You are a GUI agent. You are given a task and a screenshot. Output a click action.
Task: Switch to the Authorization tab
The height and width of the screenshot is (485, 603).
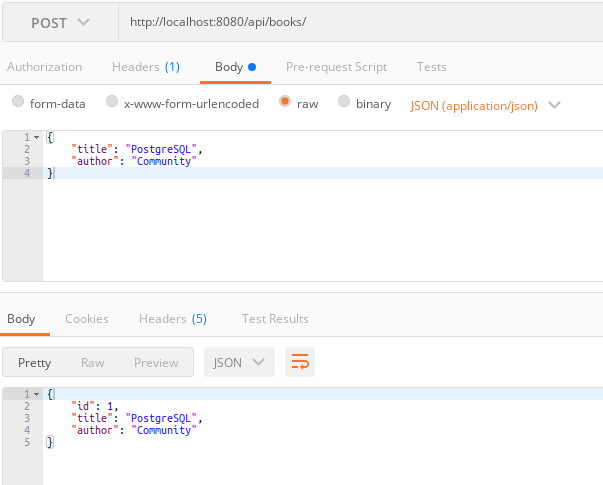tap(44, 67)
